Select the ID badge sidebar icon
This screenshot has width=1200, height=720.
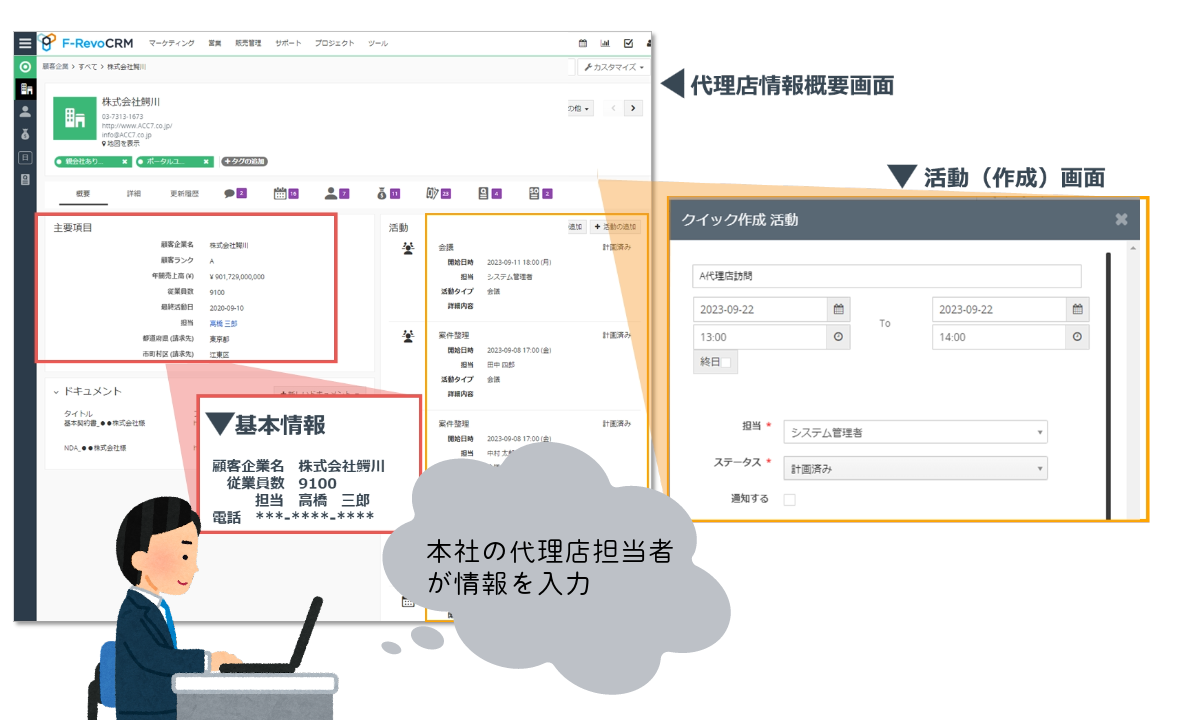(25, 179)
